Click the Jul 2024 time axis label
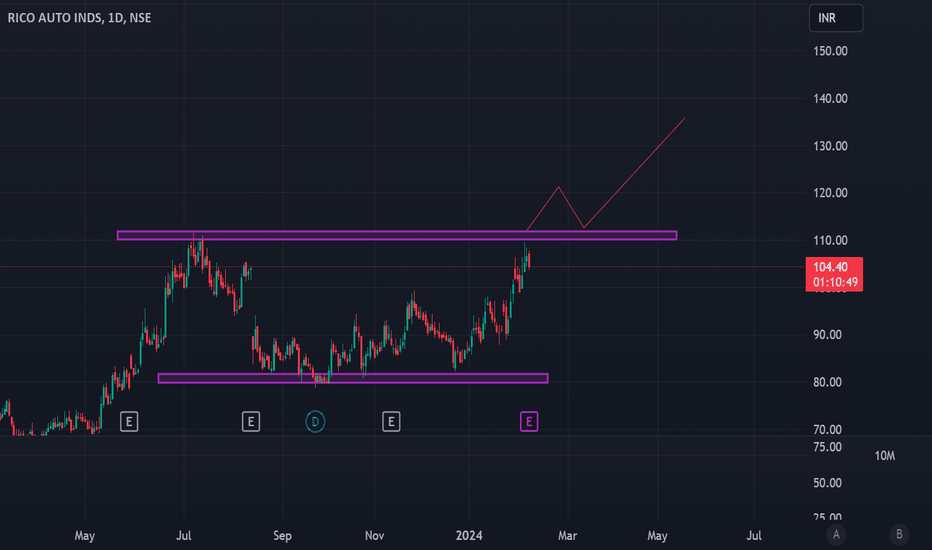The height and width of the screenshot is (550, 932). coord(754,536)
